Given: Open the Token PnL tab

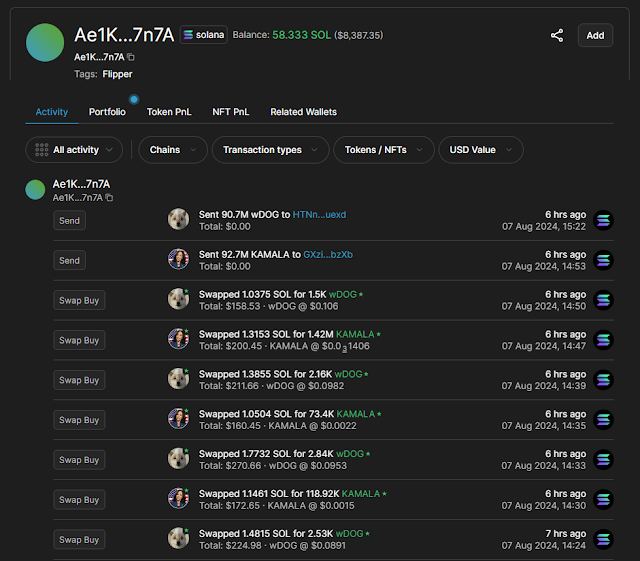Looking at the screenshot, I should point(169,112).
